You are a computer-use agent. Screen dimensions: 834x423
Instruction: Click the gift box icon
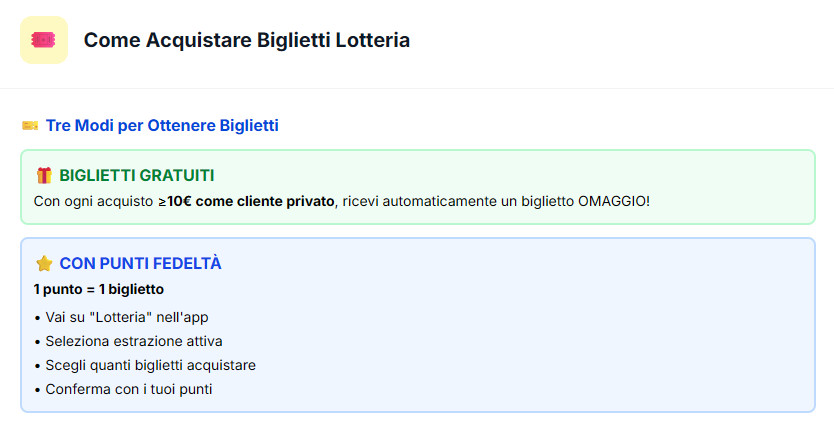pos(44,175)
